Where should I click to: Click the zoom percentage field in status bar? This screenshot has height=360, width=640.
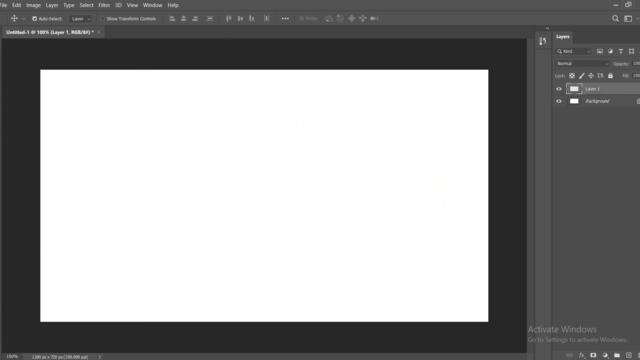point(12,357)
